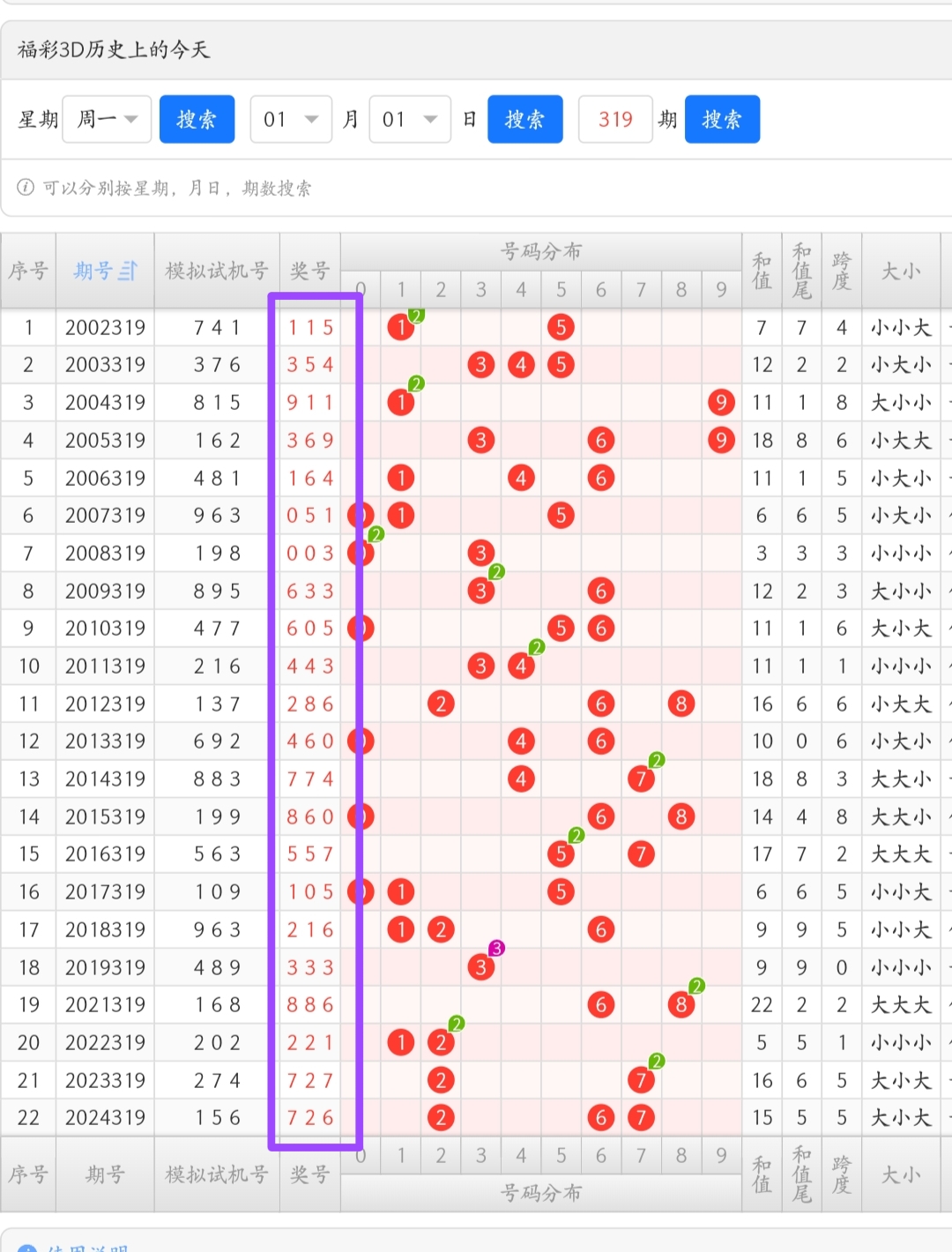The height and width of the screenshot is (1252, 952).
Task: Click the period number field showing 319
Action: coord(615,119)
